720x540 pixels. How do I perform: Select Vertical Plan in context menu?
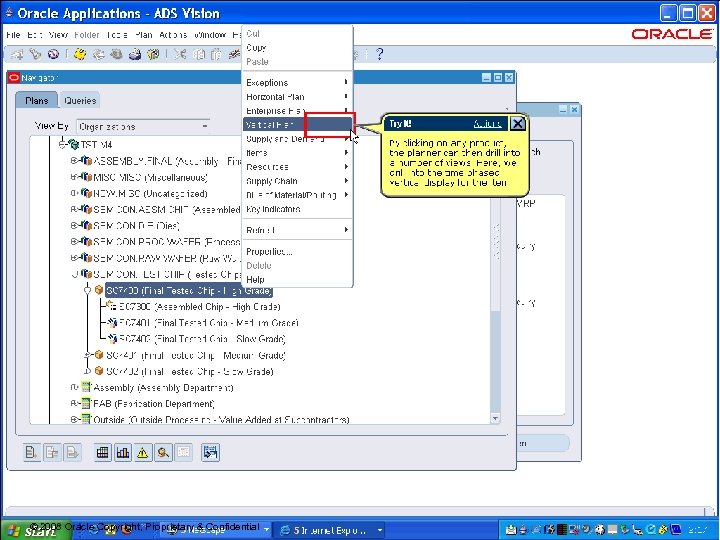coord(297,124)
